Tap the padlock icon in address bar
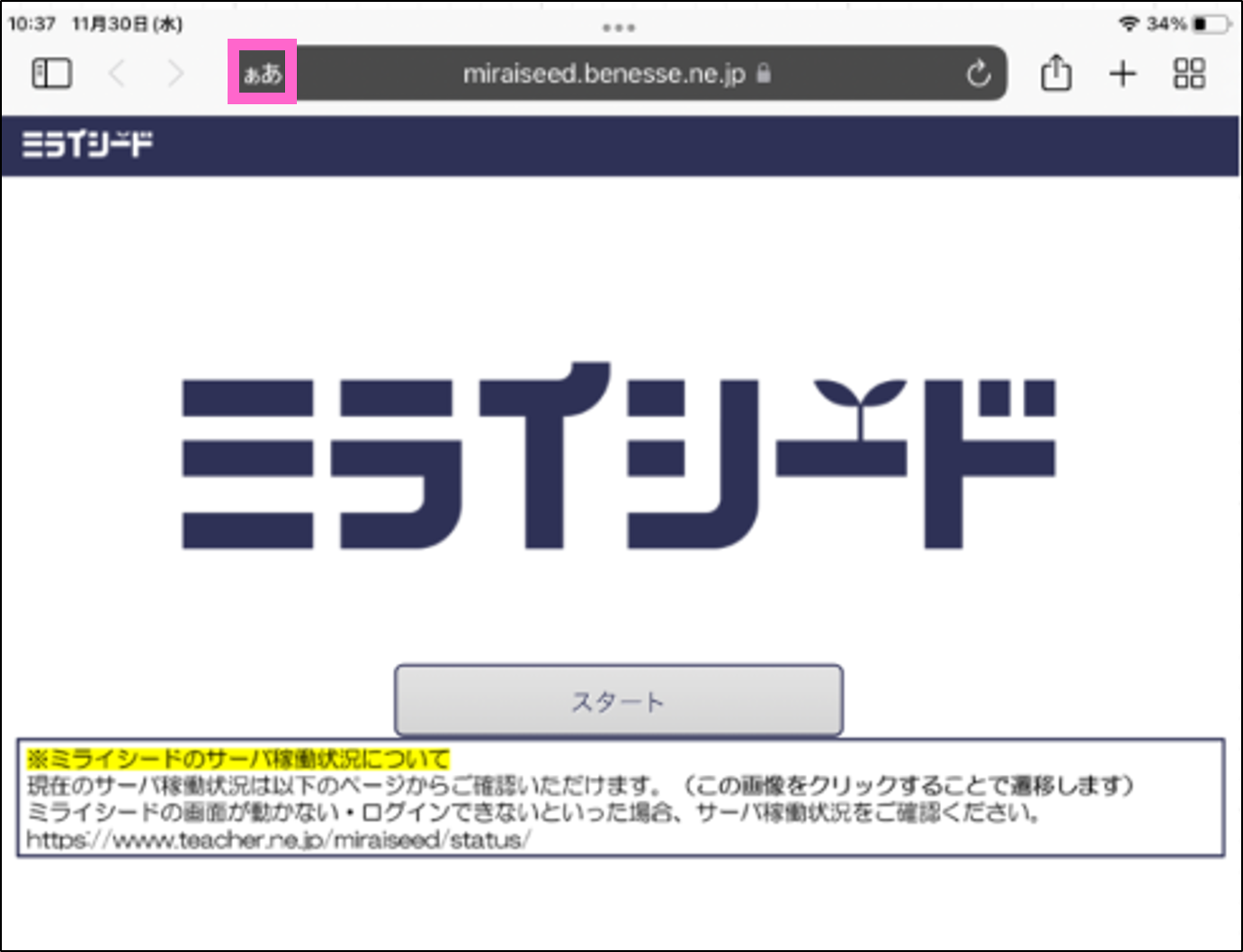 pos(764,73)
